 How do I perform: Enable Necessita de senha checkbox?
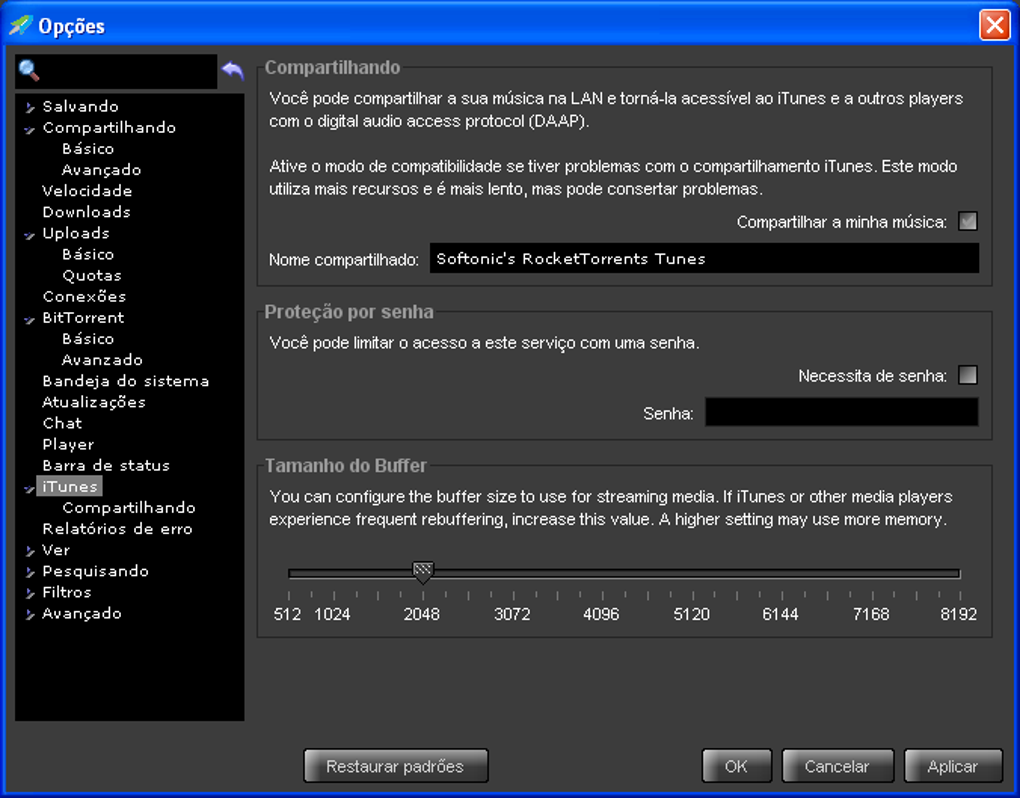967,375
